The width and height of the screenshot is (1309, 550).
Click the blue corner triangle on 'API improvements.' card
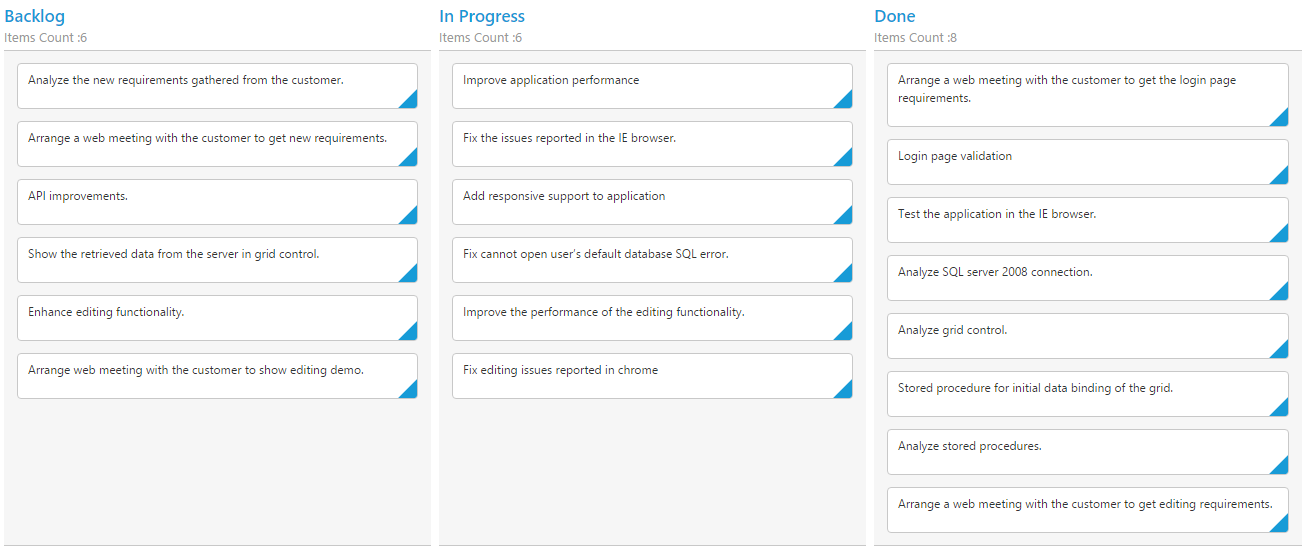click(x=411, y=218)
